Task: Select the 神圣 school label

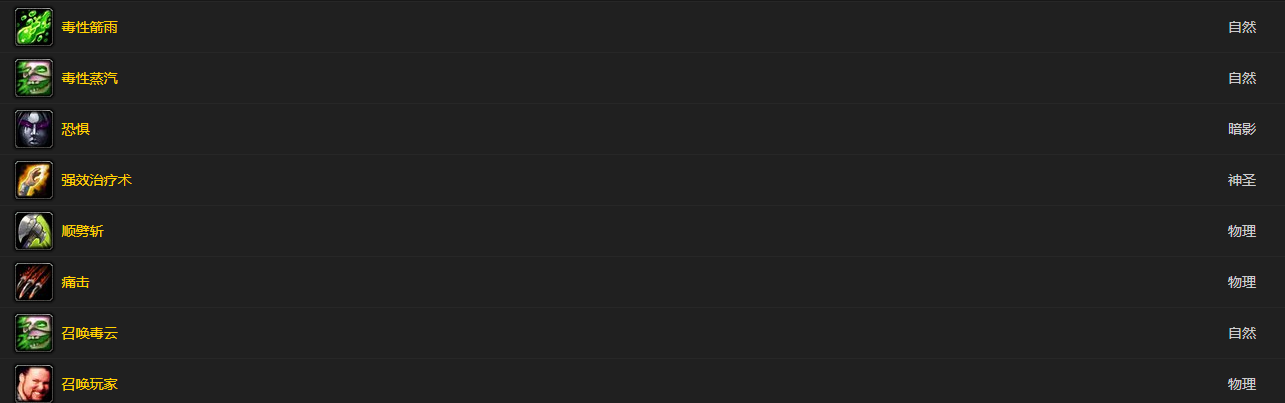Action: click(1242, 180)
